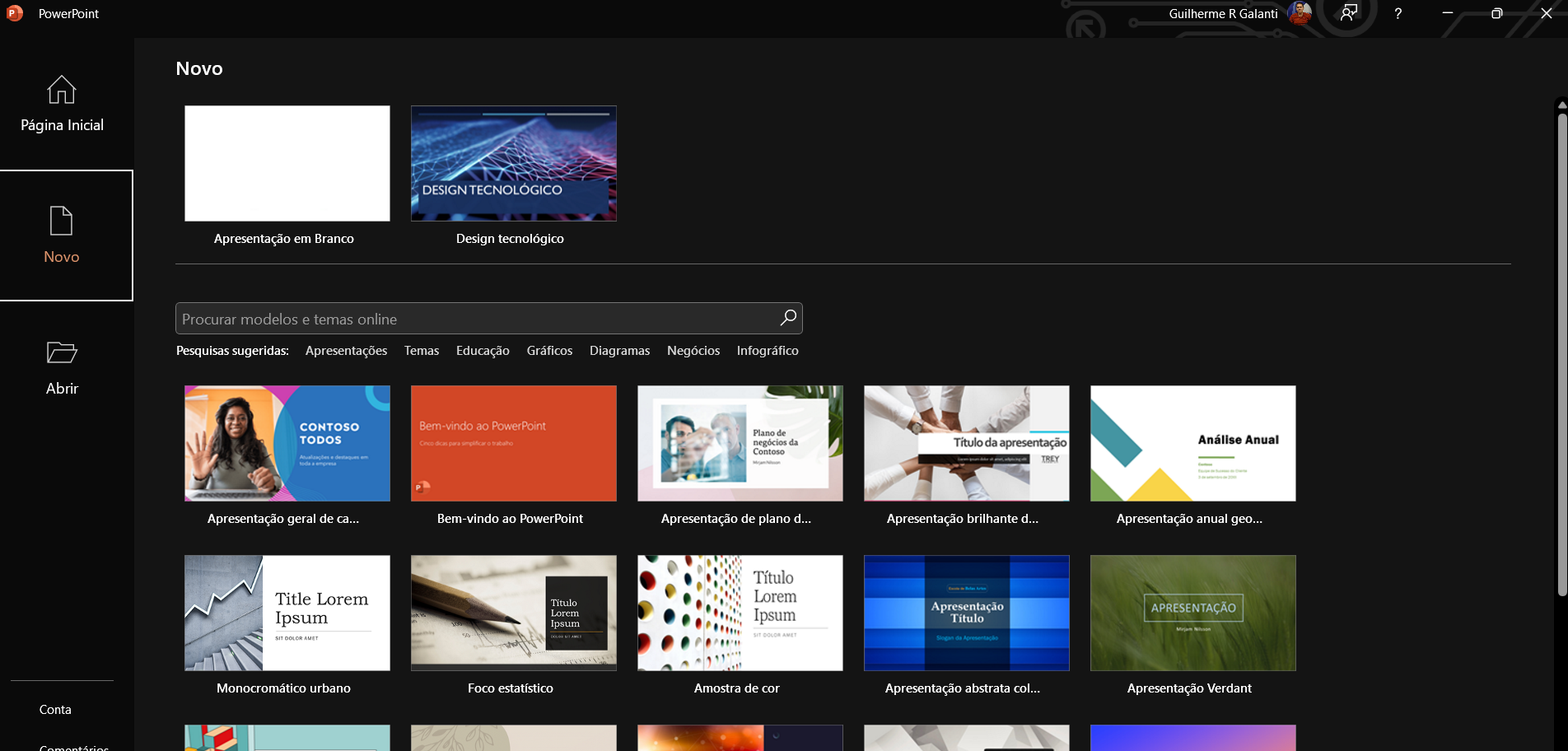Open Guilherme R Galanti account avatar
Screen dimensions: 1568x751
pos(1300,13)
